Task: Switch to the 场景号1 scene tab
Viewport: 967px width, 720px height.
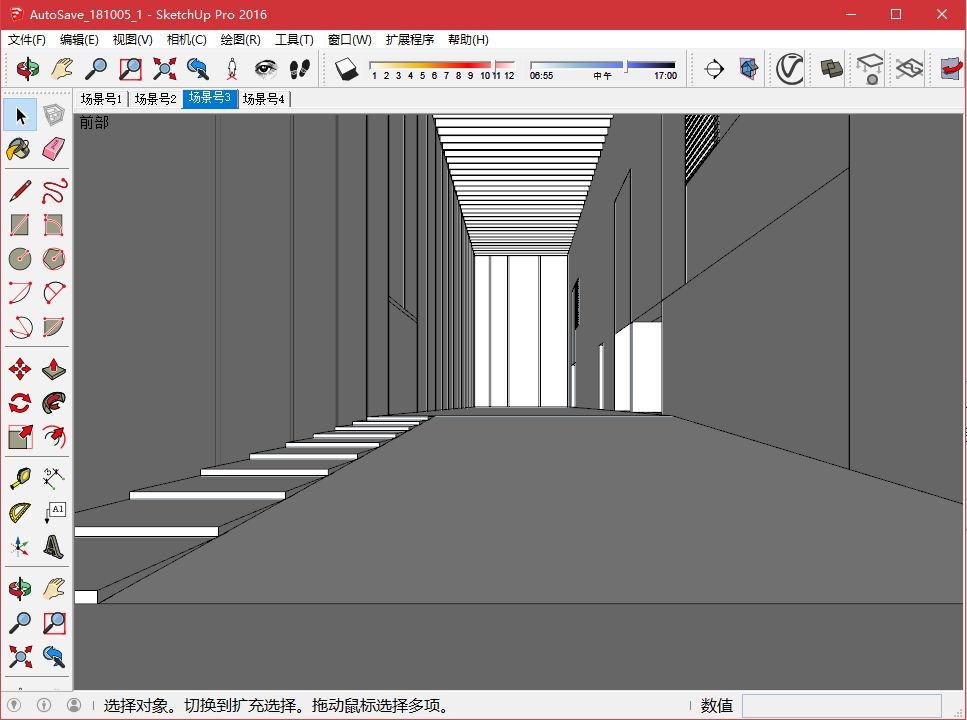Action: [101, 99]
